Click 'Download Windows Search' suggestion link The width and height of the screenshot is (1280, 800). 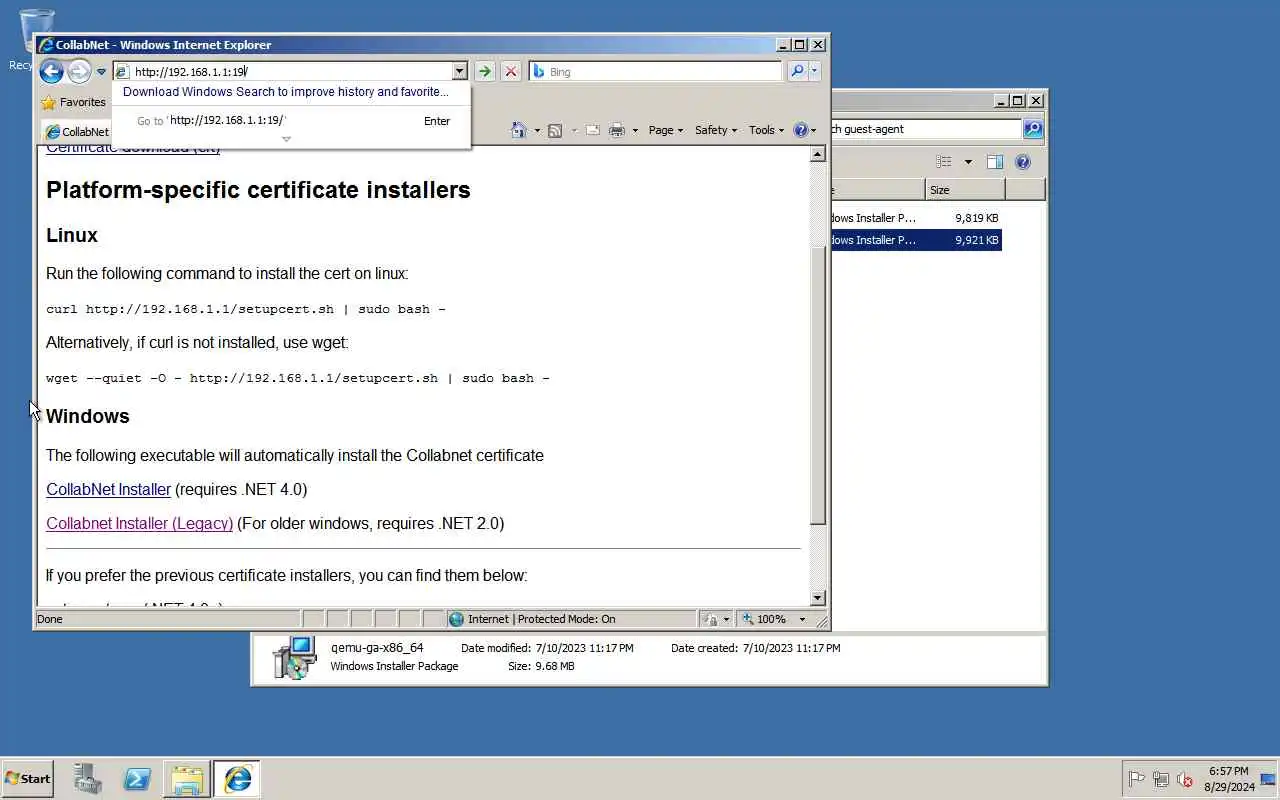point(286,92)
